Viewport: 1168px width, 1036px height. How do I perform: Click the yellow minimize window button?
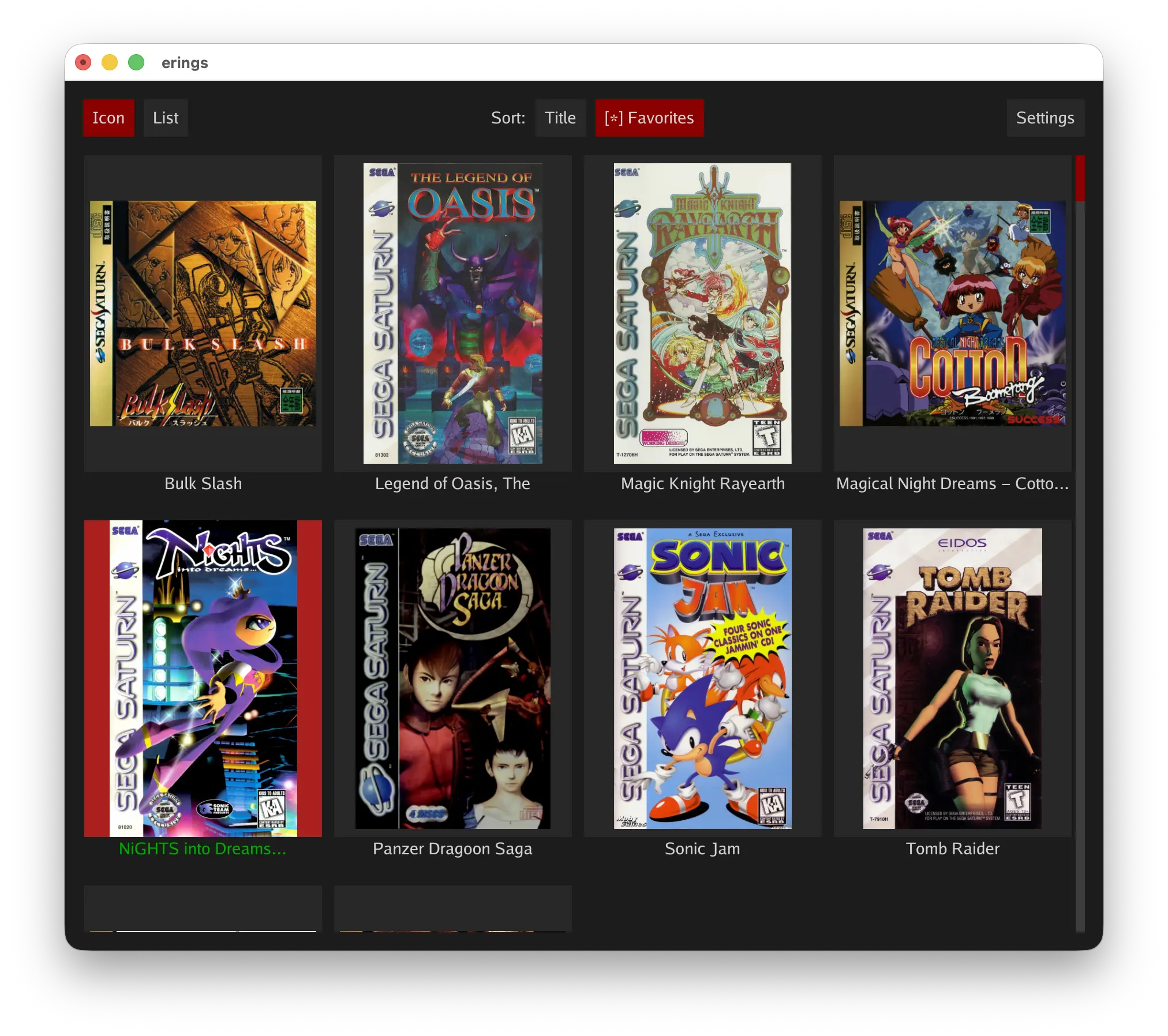(110, 62)
